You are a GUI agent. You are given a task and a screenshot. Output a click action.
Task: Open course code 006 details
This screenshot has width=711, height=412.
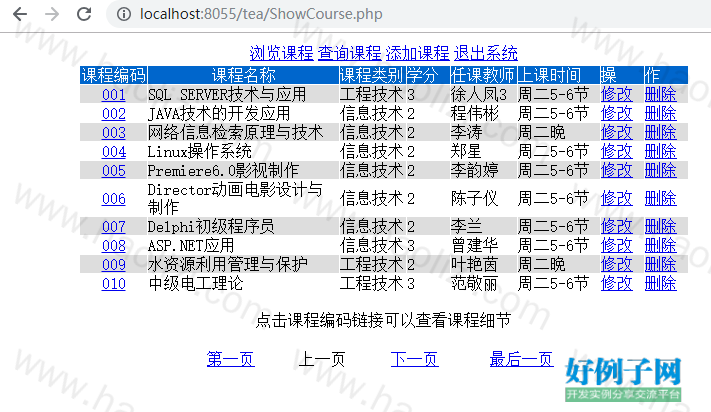tap(114, 199)
